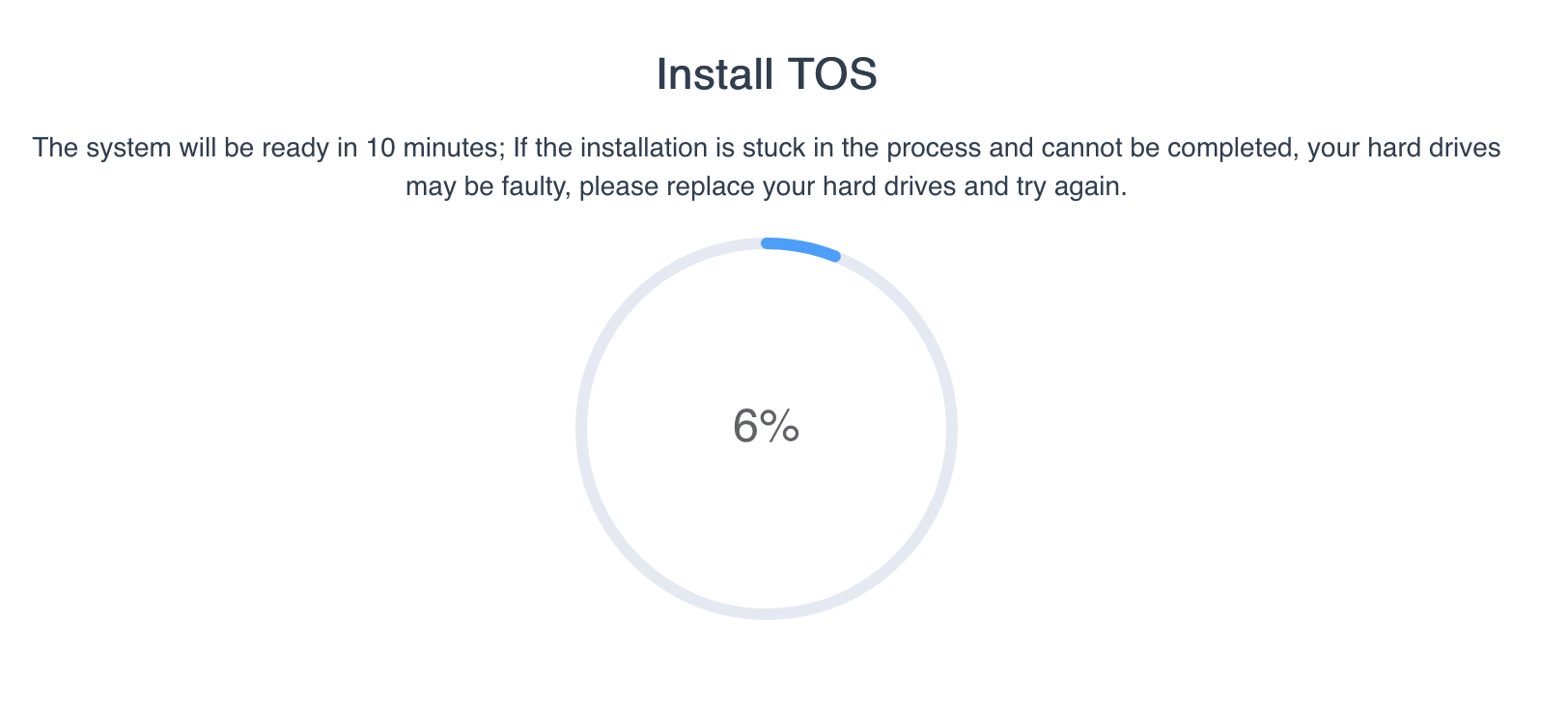Click the digit 6 inside the progress circle
Image resolution: width=1568 pixels, height=705 pixels.
tap(746, 426)
